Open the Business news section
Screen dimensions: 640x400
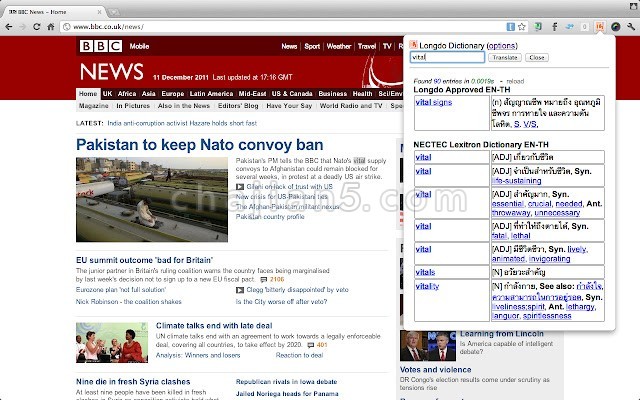pyautogui.click(x=333, y=94)
